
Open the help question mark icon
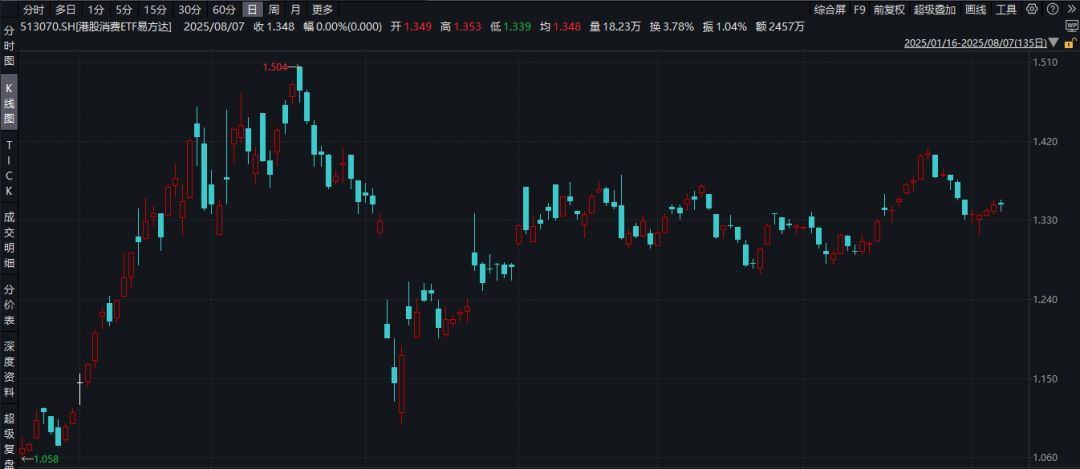click(1050, 9)
